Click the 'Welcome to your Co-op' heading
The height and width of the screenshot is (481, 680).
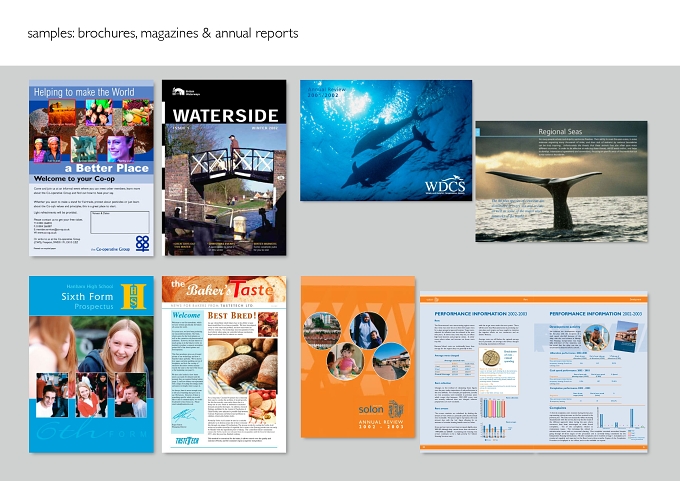tap(74, 179)
